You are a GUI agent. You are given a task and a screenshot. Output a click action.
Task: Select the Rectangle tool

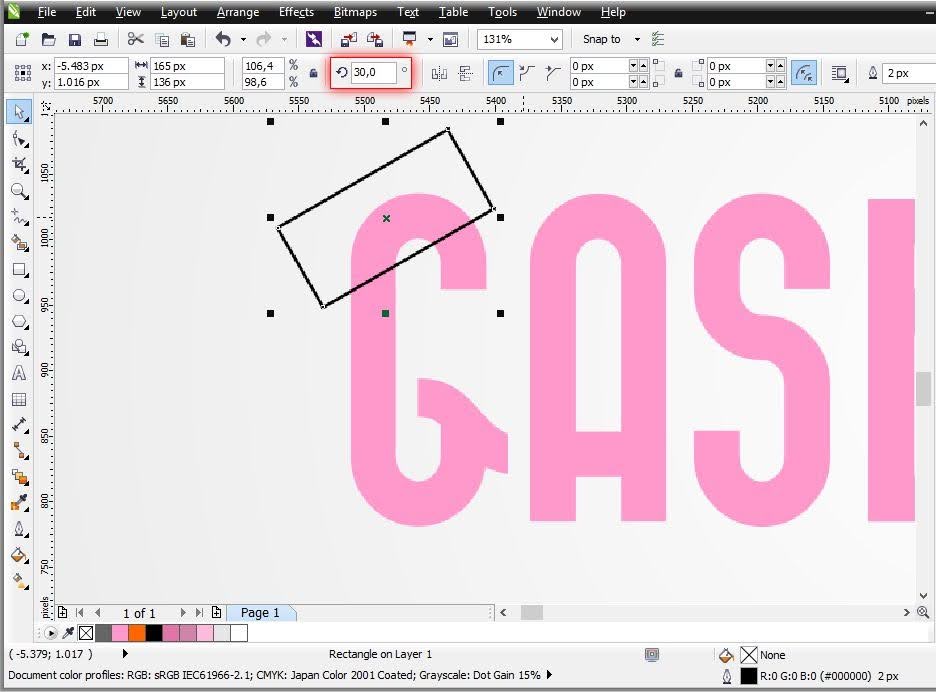coord(19,270)
